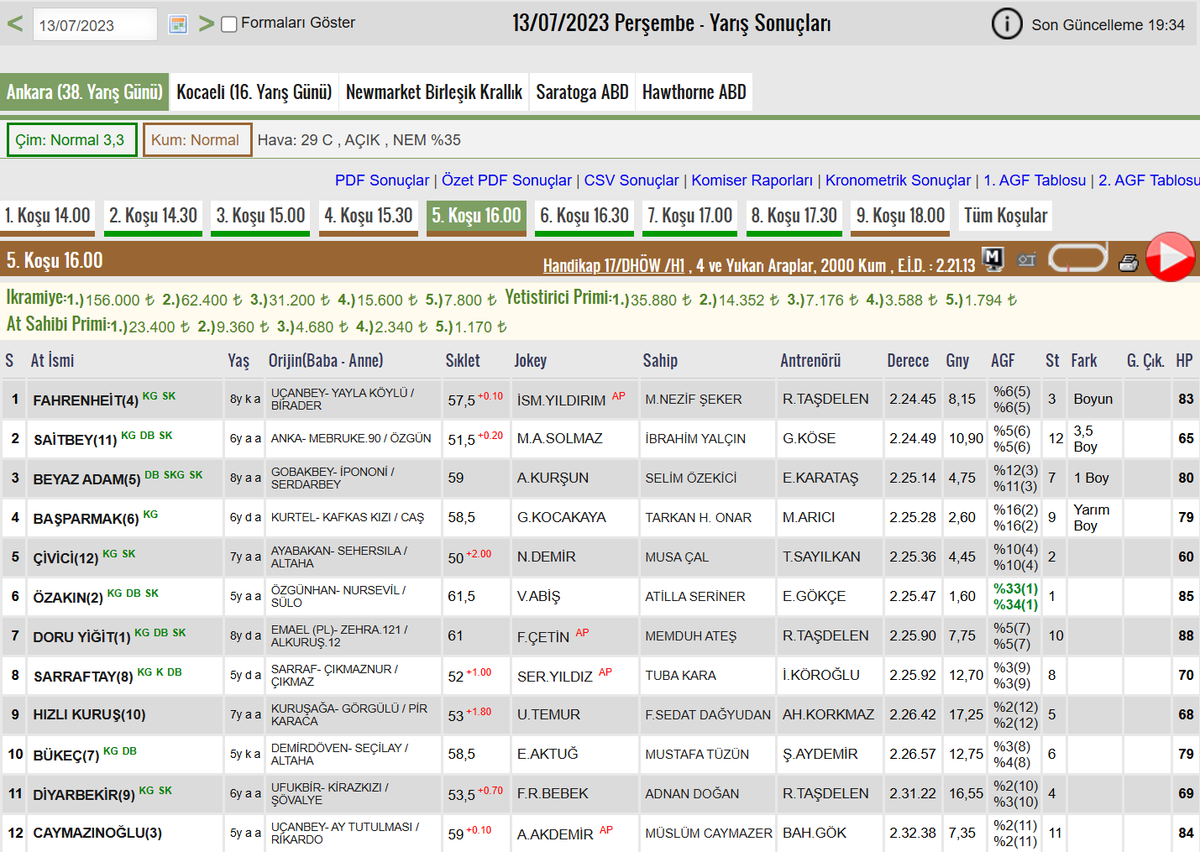Open the calendar date picker icon
Image resolution: width=1200 pixels, height=852 pixels.
[178, 24]
